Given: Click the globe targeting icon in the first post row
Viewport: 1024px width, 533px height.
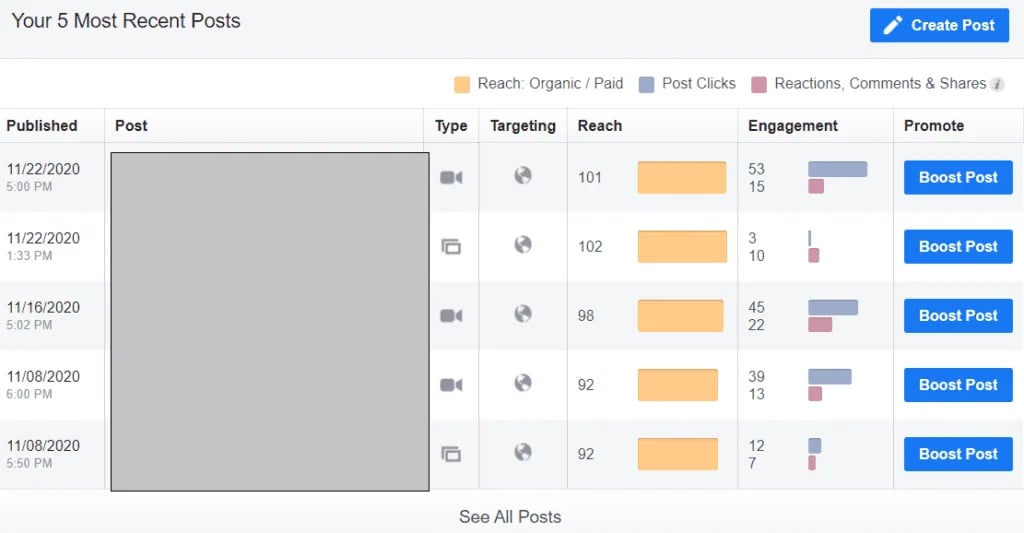Looking at the screenshot, I should tap(522, 176).
